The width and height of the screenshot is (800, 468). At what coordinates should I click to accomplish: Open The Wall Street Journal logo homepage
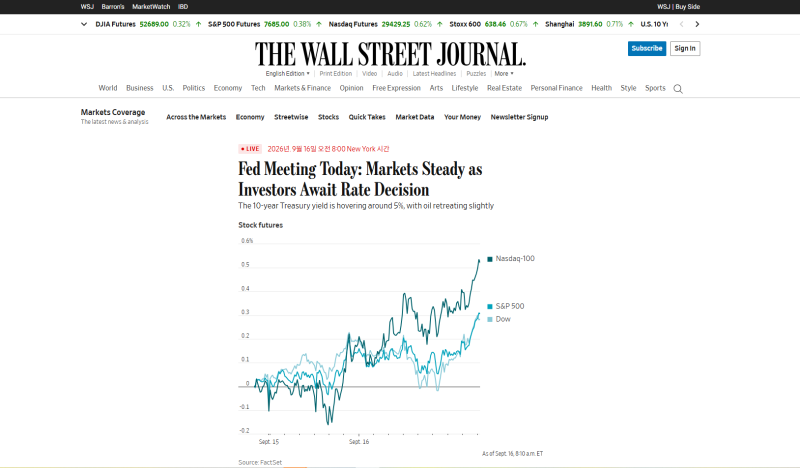[390, 54]
